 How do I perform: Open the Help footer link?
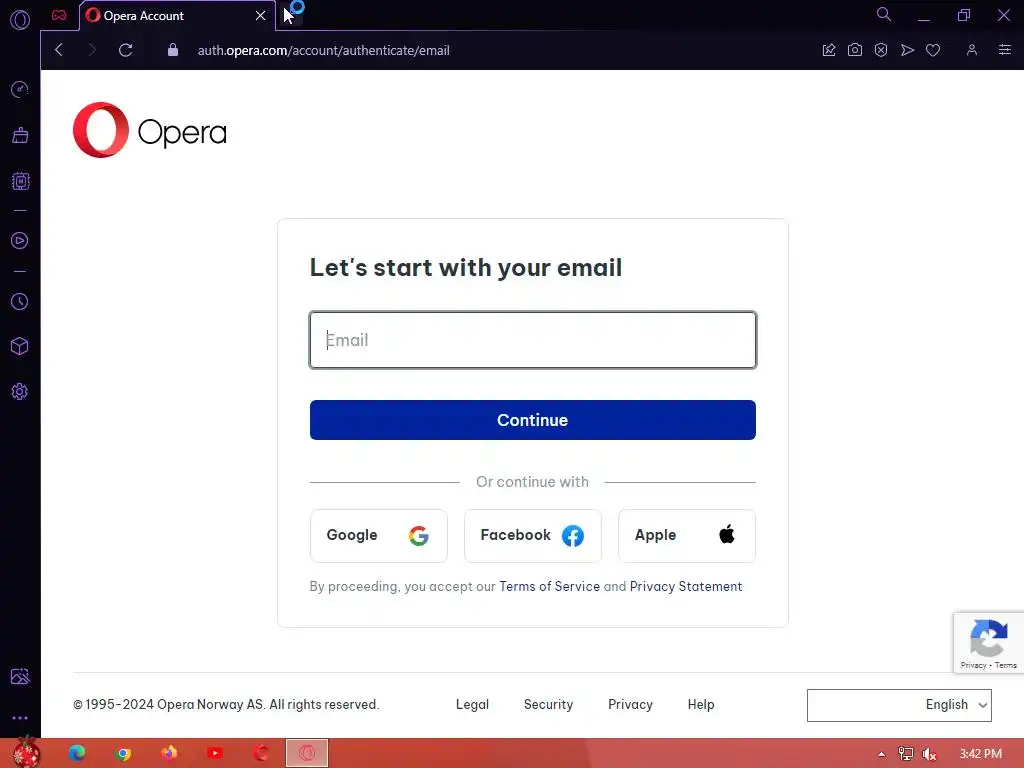point(701,705)
